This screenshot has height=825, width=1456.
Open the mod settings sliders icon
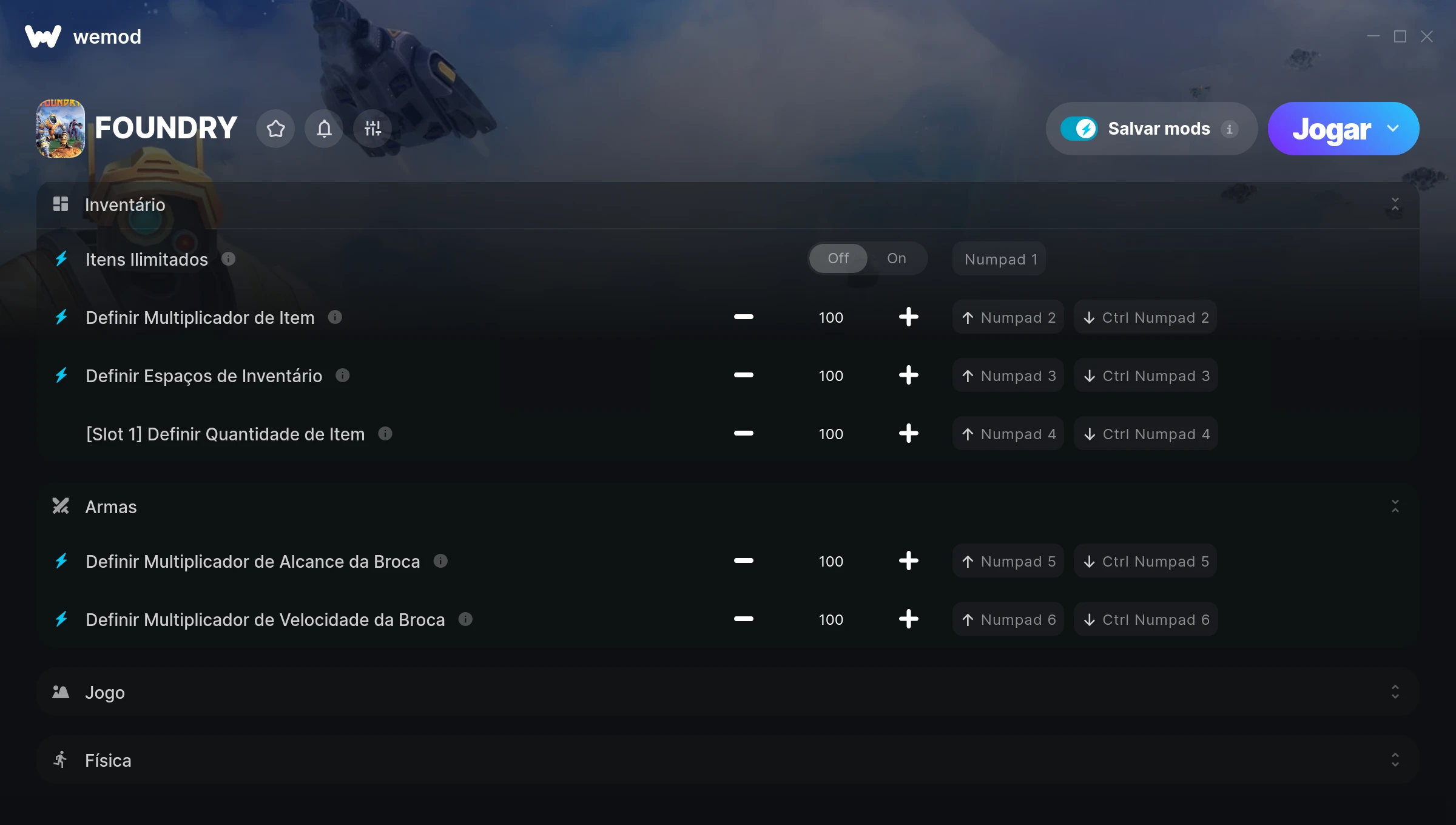pos(372,129)
